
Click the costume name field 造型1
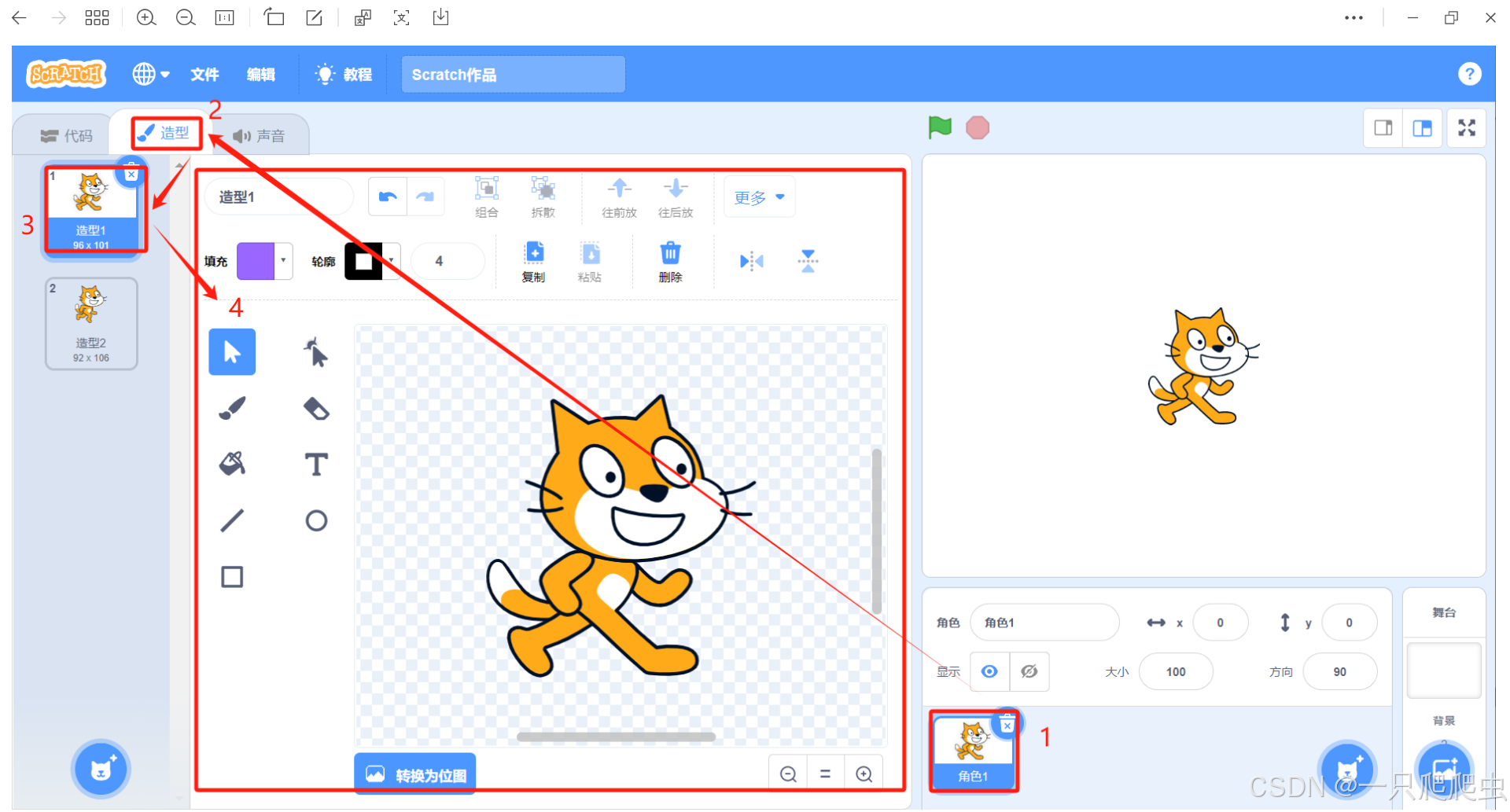(279, 197)
